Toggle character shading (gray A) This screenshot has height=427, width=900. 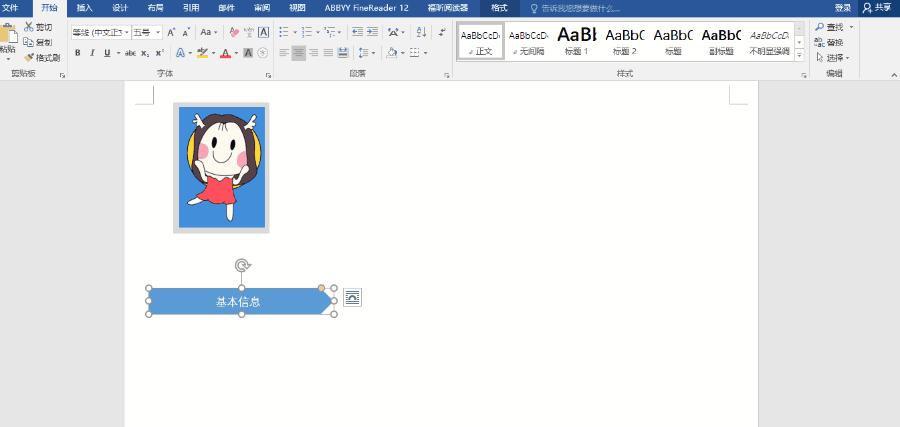pos(248,53)
